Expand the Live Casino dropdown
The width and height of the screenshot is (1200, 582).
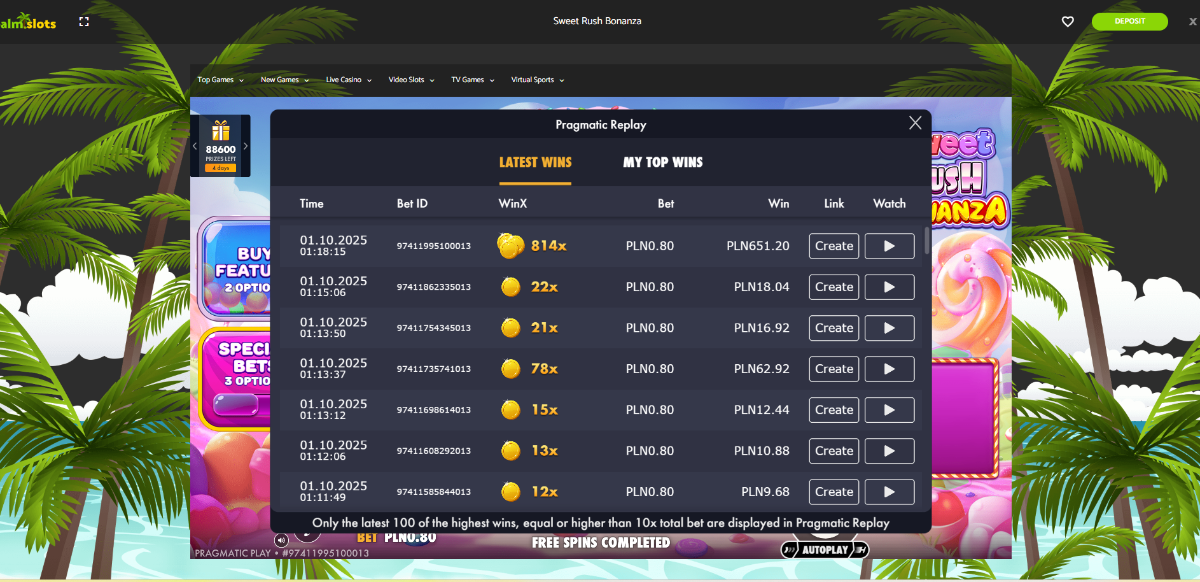tap(348, 80)
